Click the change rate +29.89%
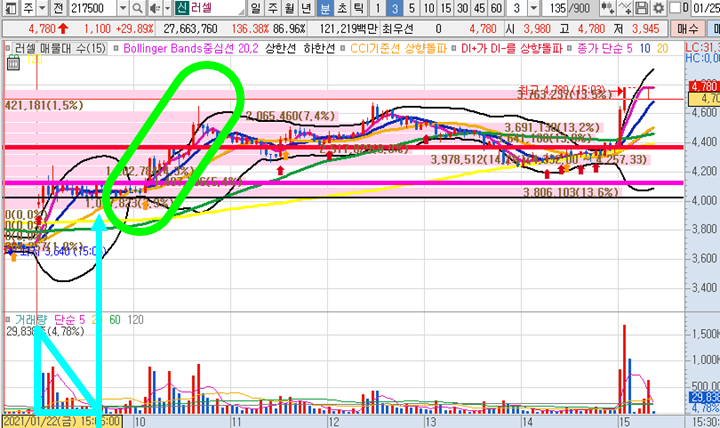This screenshot has width=720, height=428. [x=134, y=29]
